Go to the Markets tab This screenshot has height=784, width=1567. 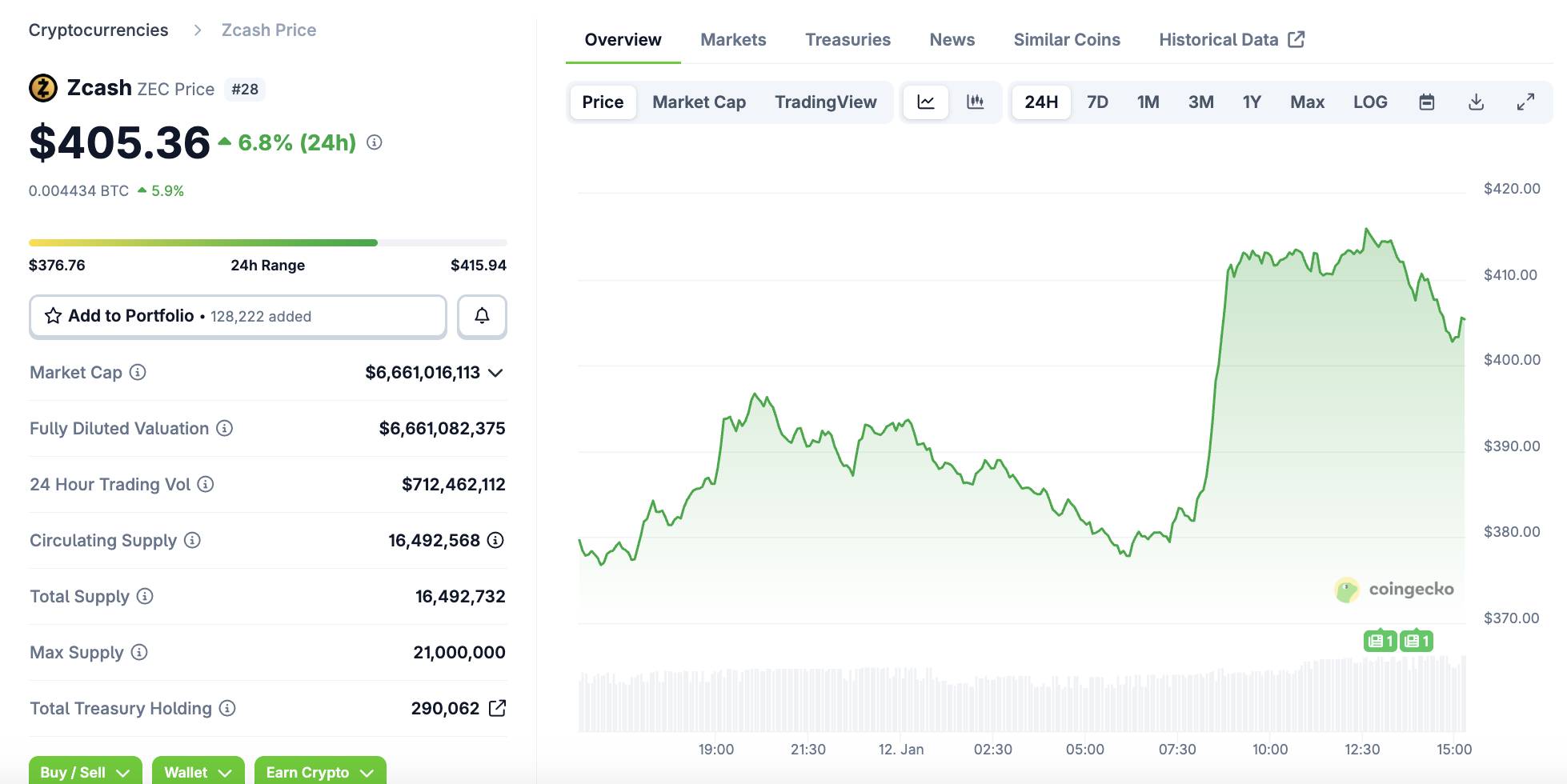tap(732, 39)
